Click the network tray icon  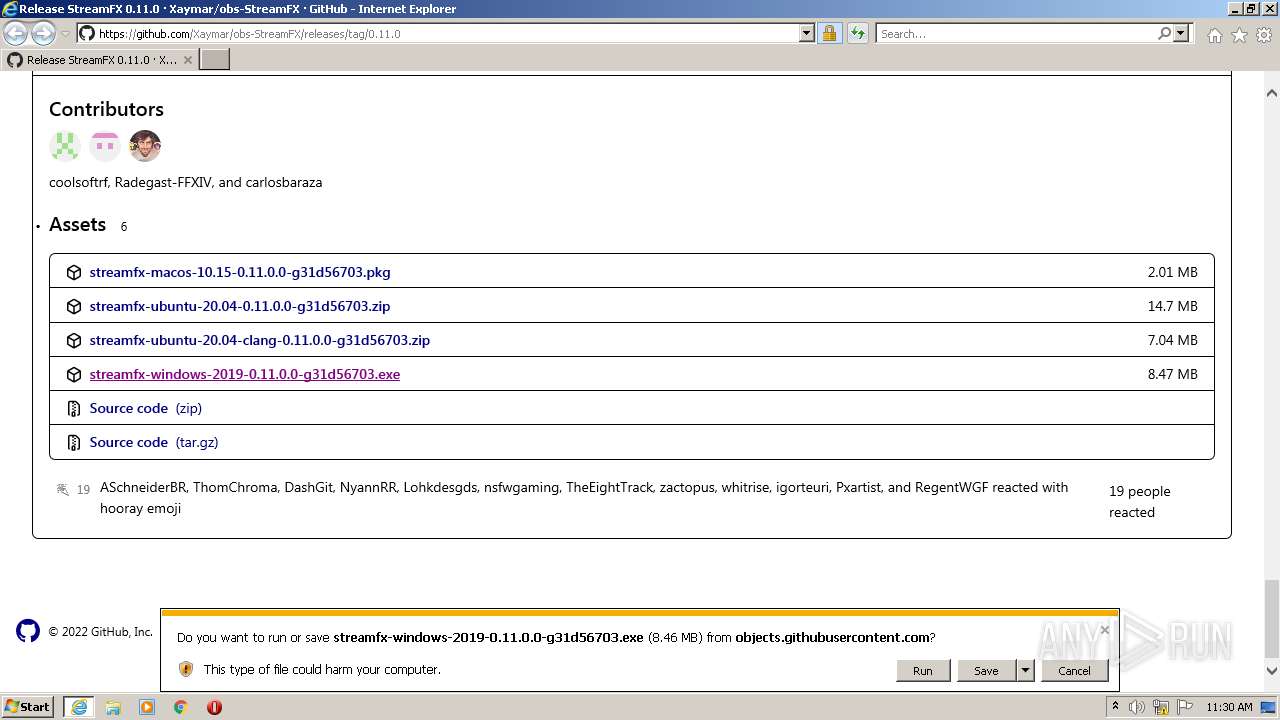point(1161,707)
